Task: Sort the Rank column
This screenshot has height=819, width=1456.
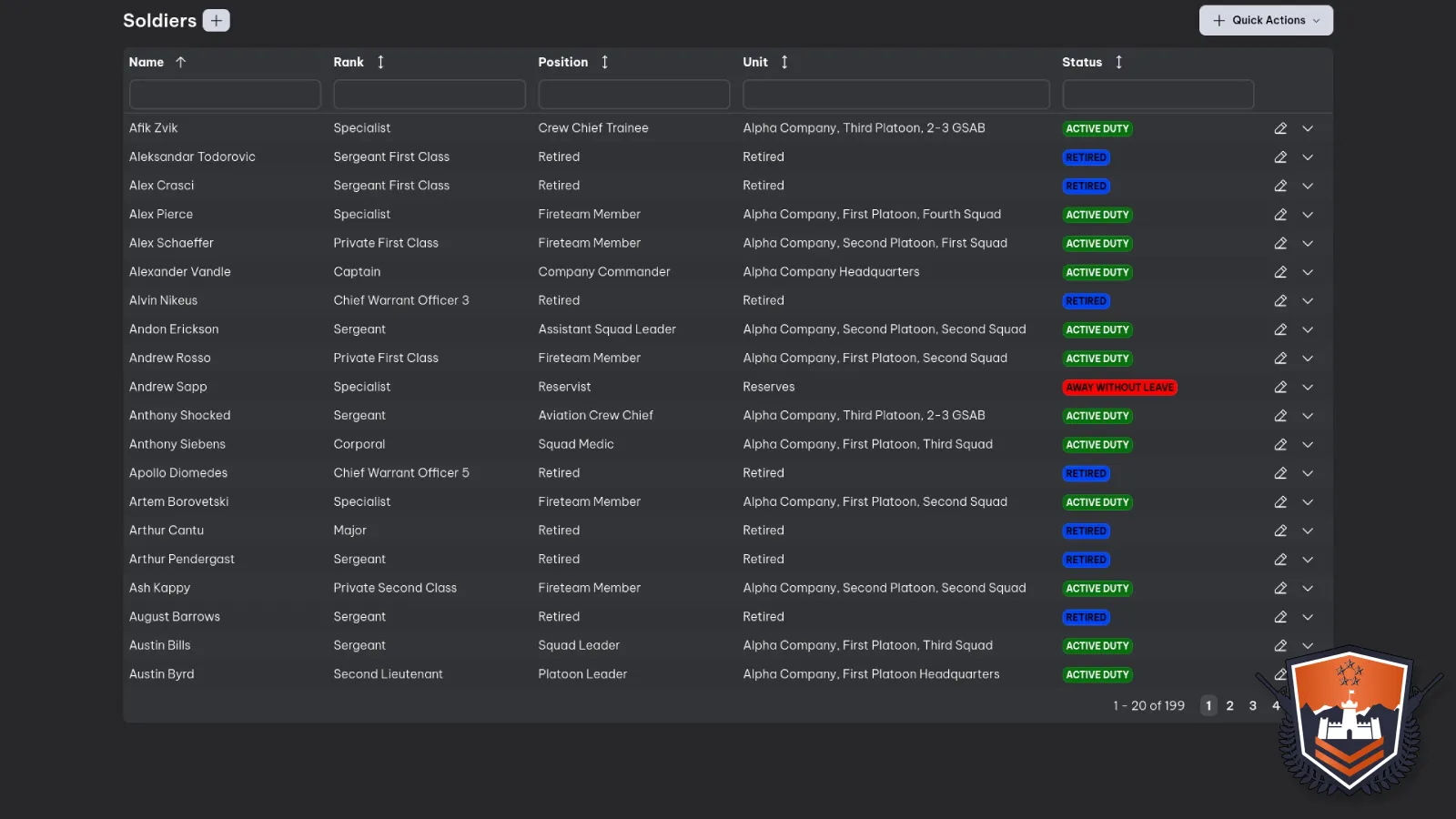Action: [380, 62]
